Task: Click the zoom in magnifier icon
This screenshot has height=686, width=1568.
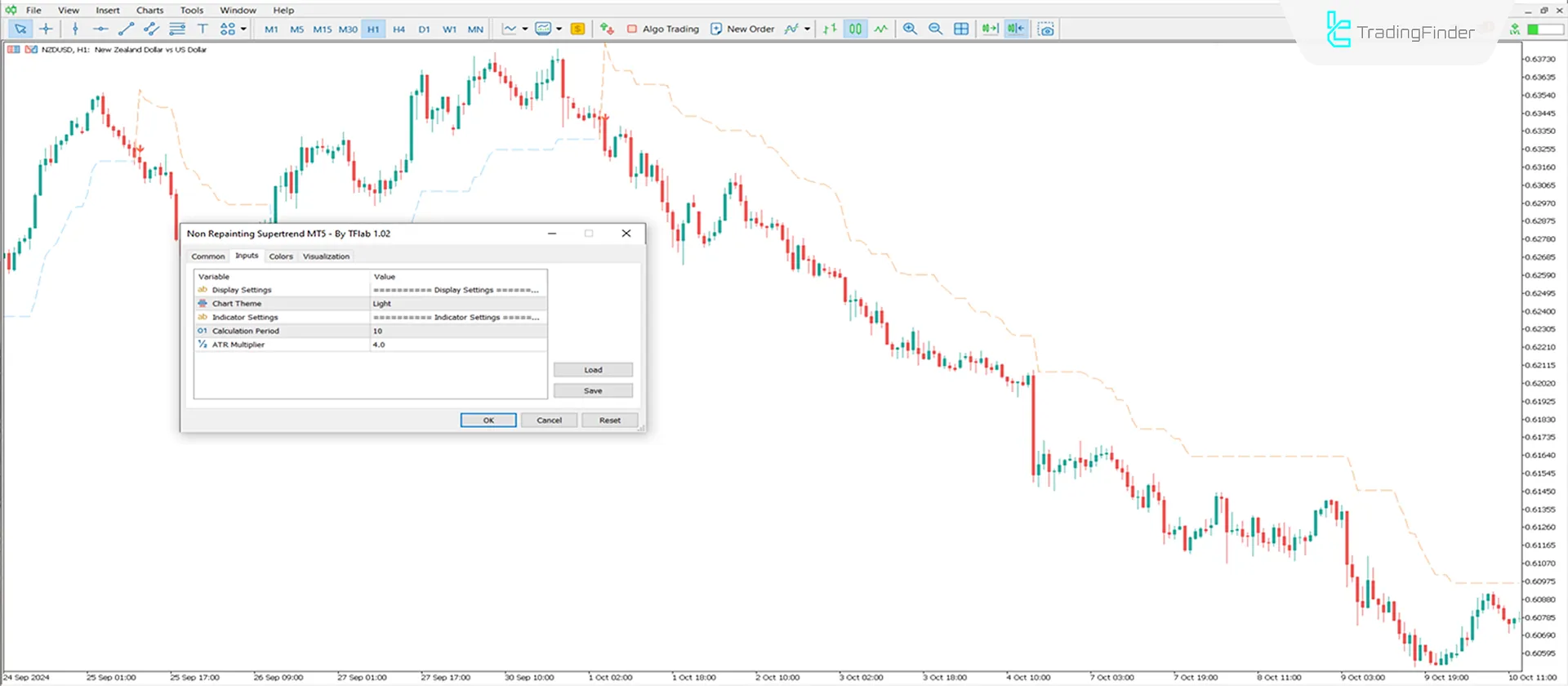Action: pos(910,29)
